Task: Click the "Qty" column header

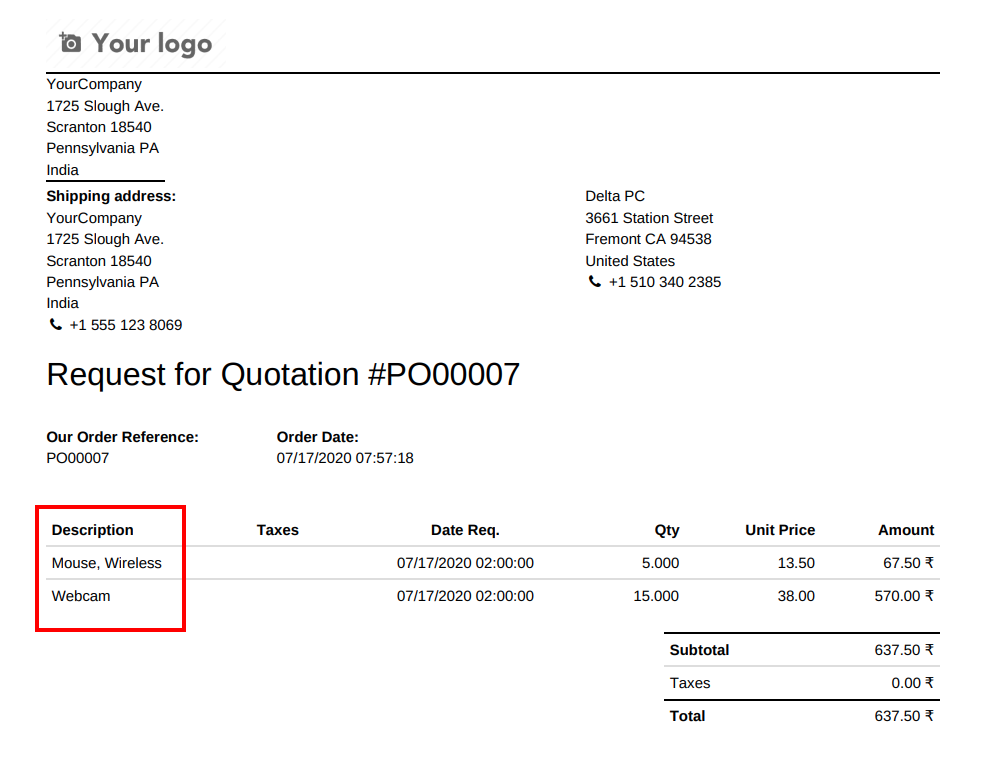Action: pyautogui.click(x=667, y=530)
